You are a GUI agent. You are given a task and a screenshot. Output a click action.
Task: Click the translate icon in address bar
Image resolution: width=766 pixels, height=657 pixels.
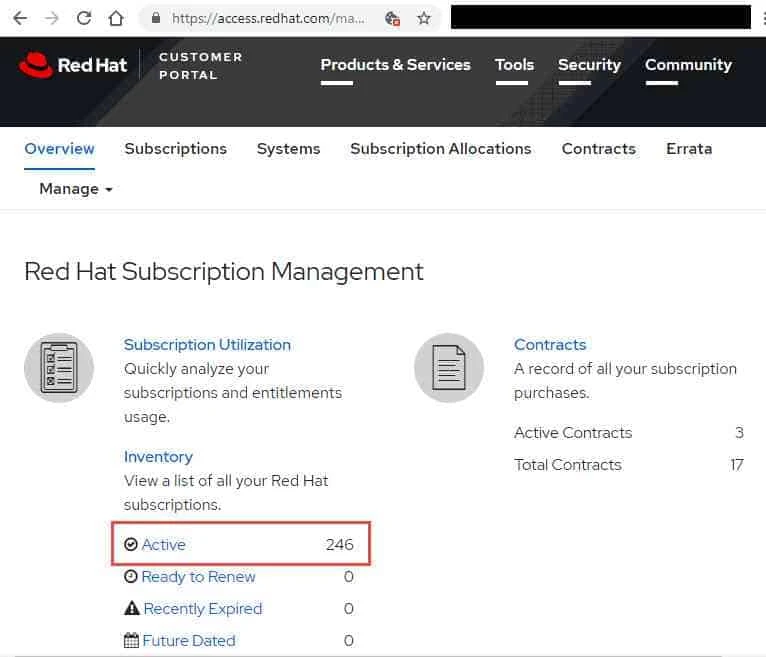(392, 19)
